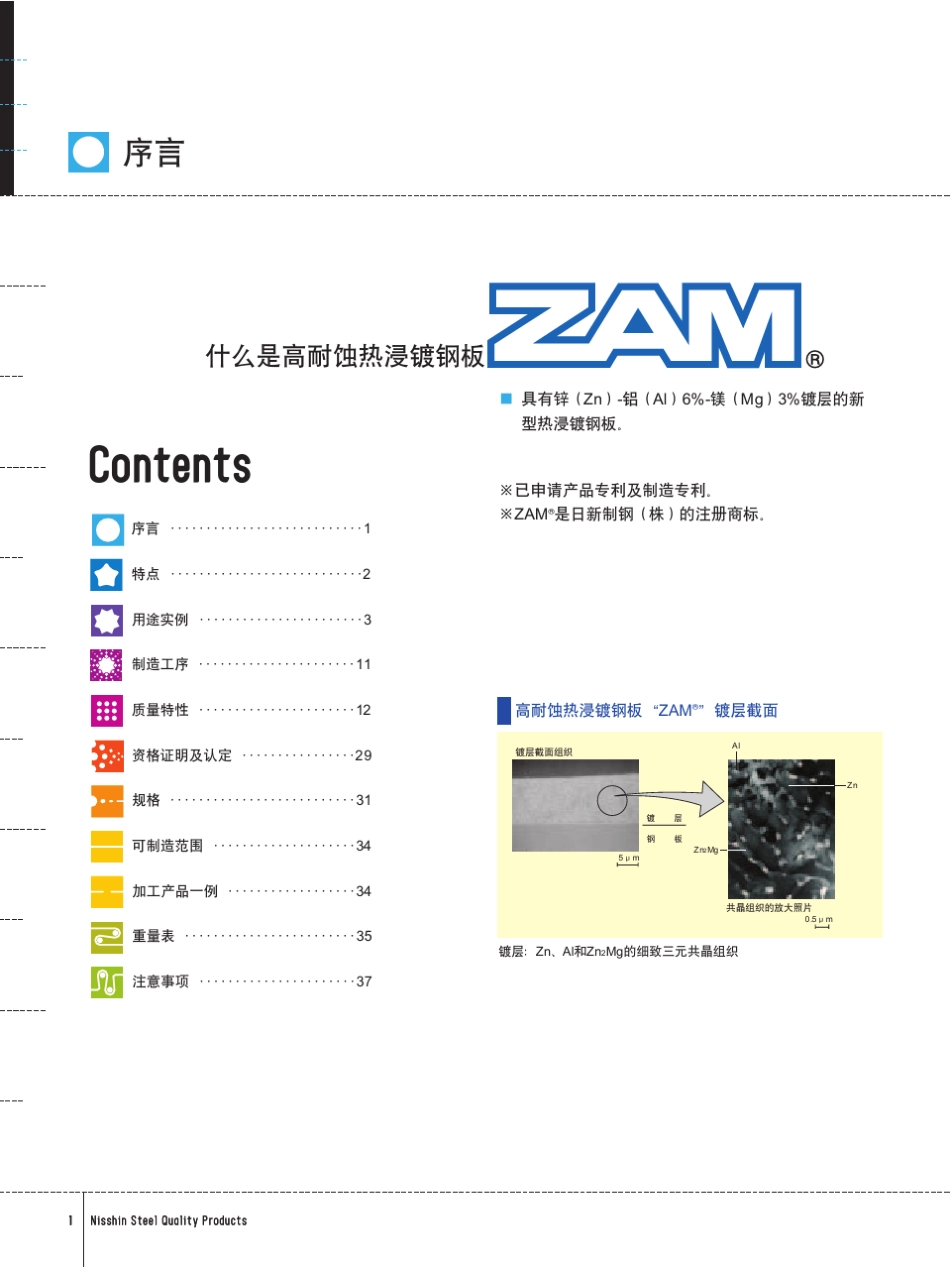Screen dimensions: 950x1267
Task: Click the Zn2Mg label on micrograph
Action: pos(706,849)
